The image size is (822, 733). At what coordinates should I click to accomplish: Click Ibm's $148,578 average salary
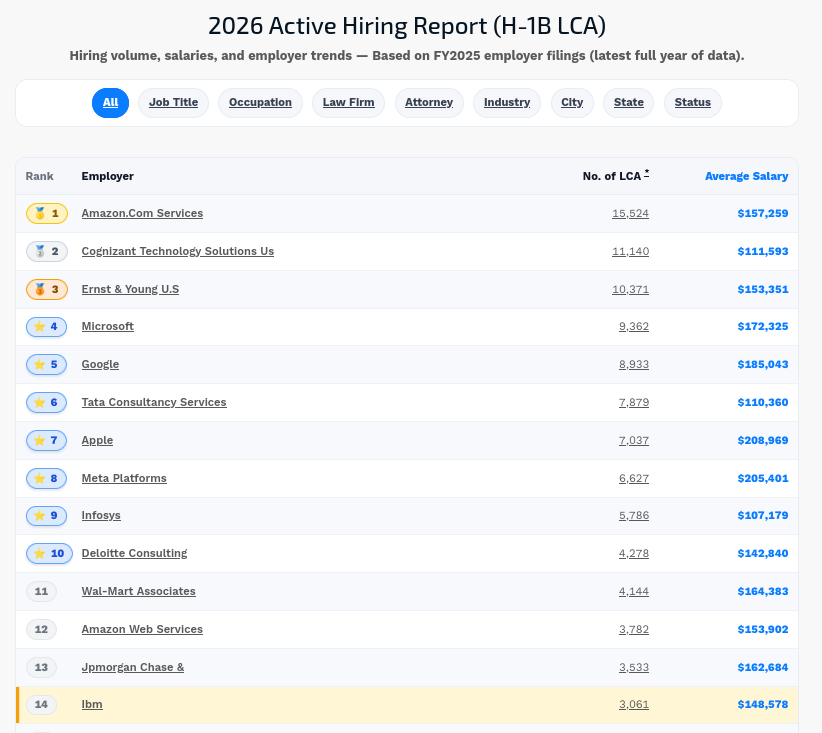point(763,704)
